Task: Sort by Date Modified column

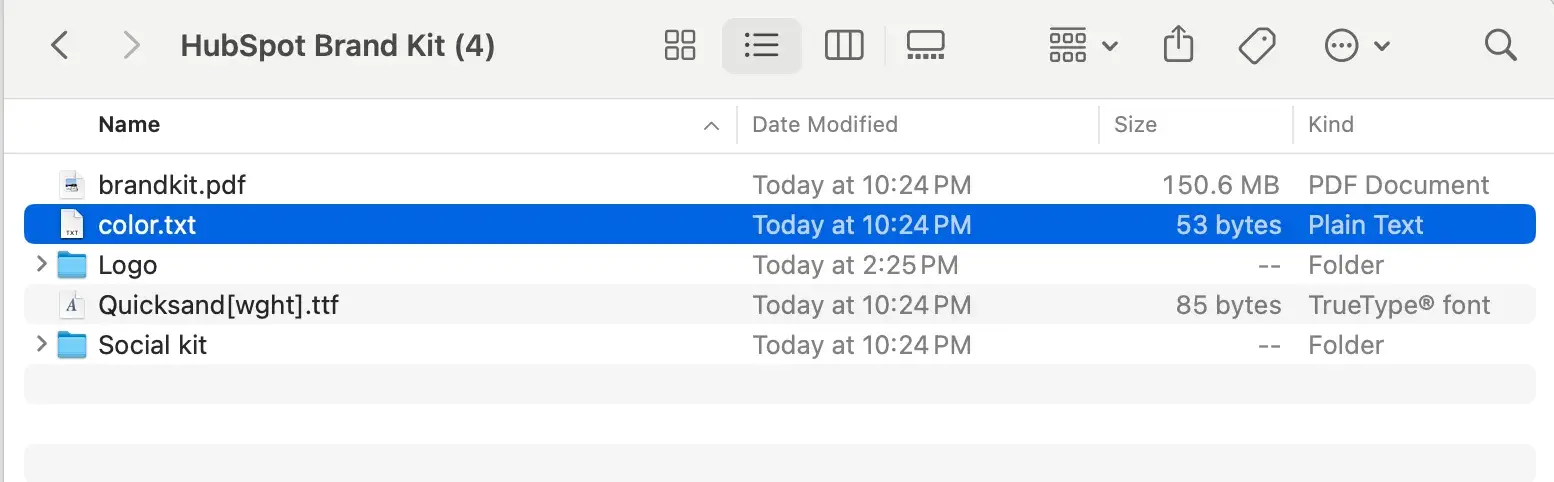Action: click(x=824, y=125)
